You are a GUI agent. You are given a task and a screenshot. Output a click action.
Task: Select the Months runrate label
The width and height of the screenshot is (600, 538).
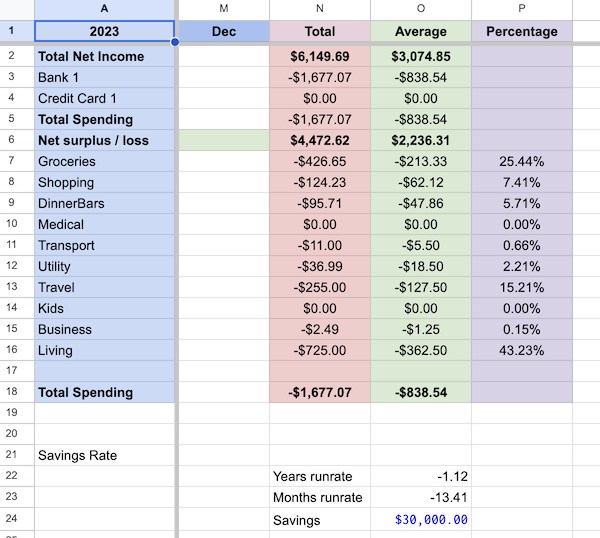[320, 497]
